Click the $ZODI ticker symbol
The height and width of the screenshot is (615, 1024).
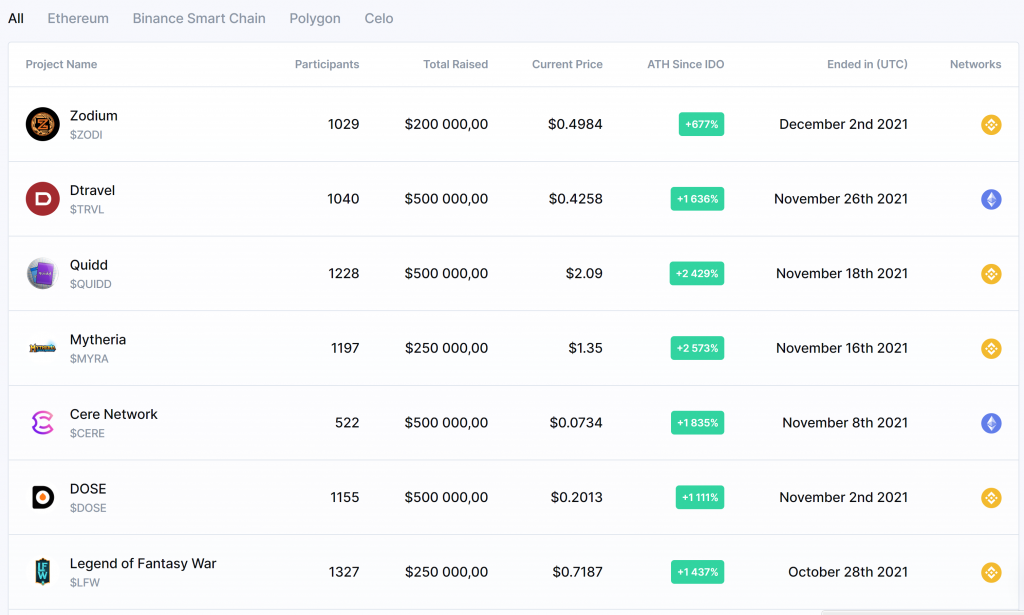point(86,135)
